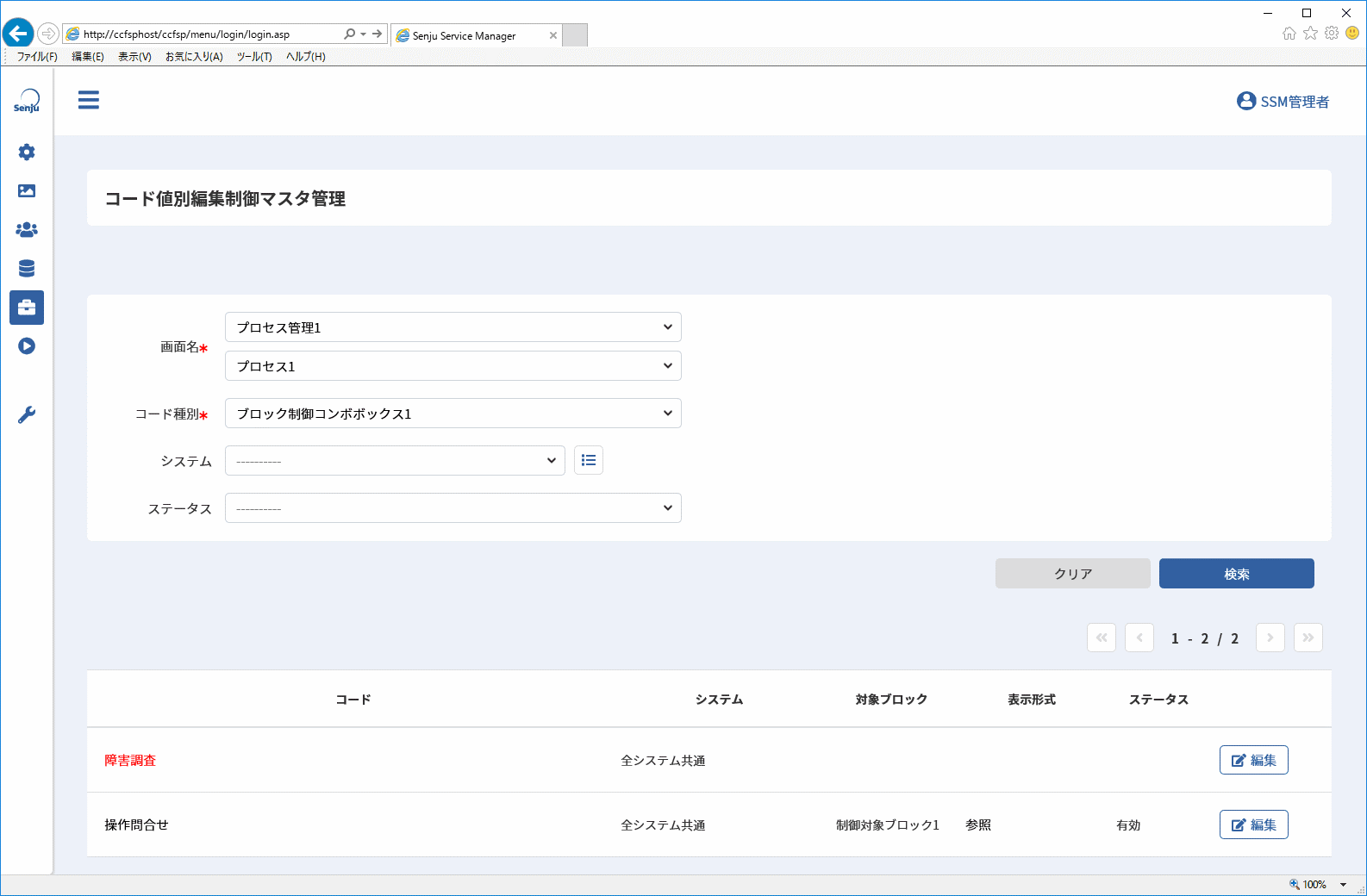Screen dimensions: 1367x896
Task: Open the browser zoom level dropdown
Action: coord(1343,885)
